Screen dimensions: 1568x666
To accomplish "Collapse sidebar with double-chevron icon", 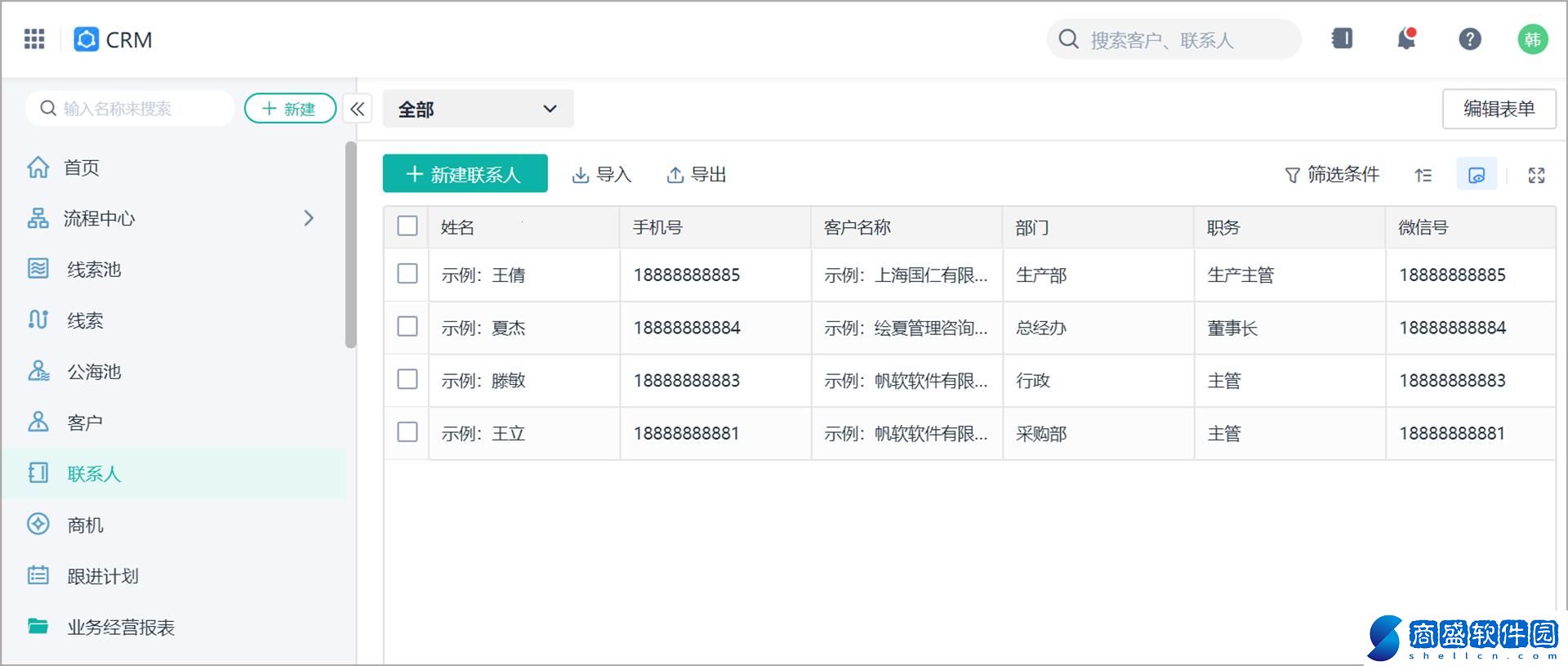I will (358, 109).
